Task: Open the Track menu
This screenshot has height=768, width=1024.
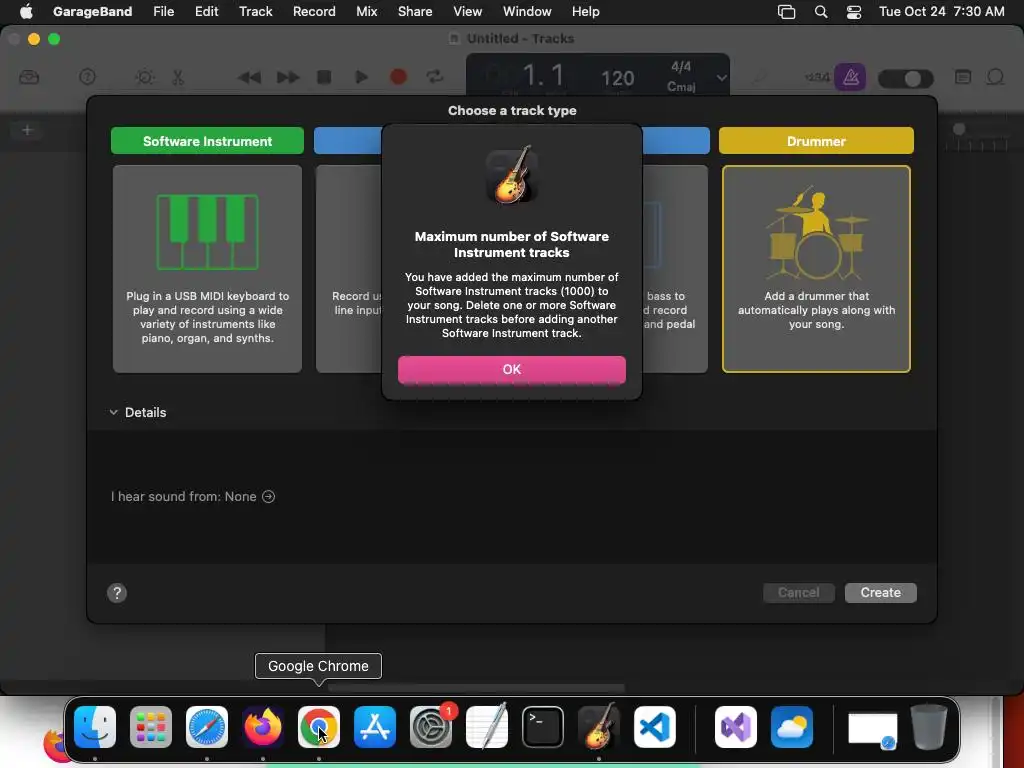Action: (x=255, y=11)
